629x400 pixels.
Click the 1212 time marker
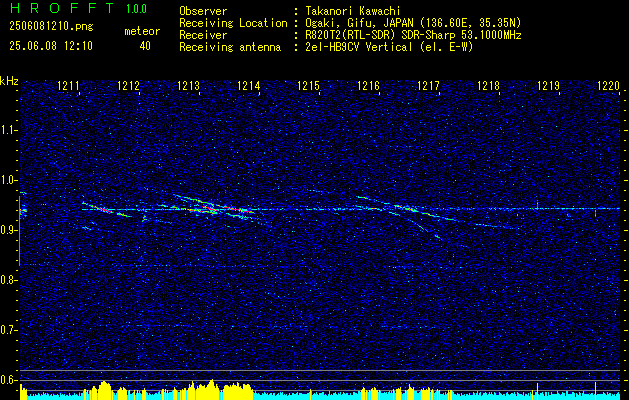coord(128,85)
